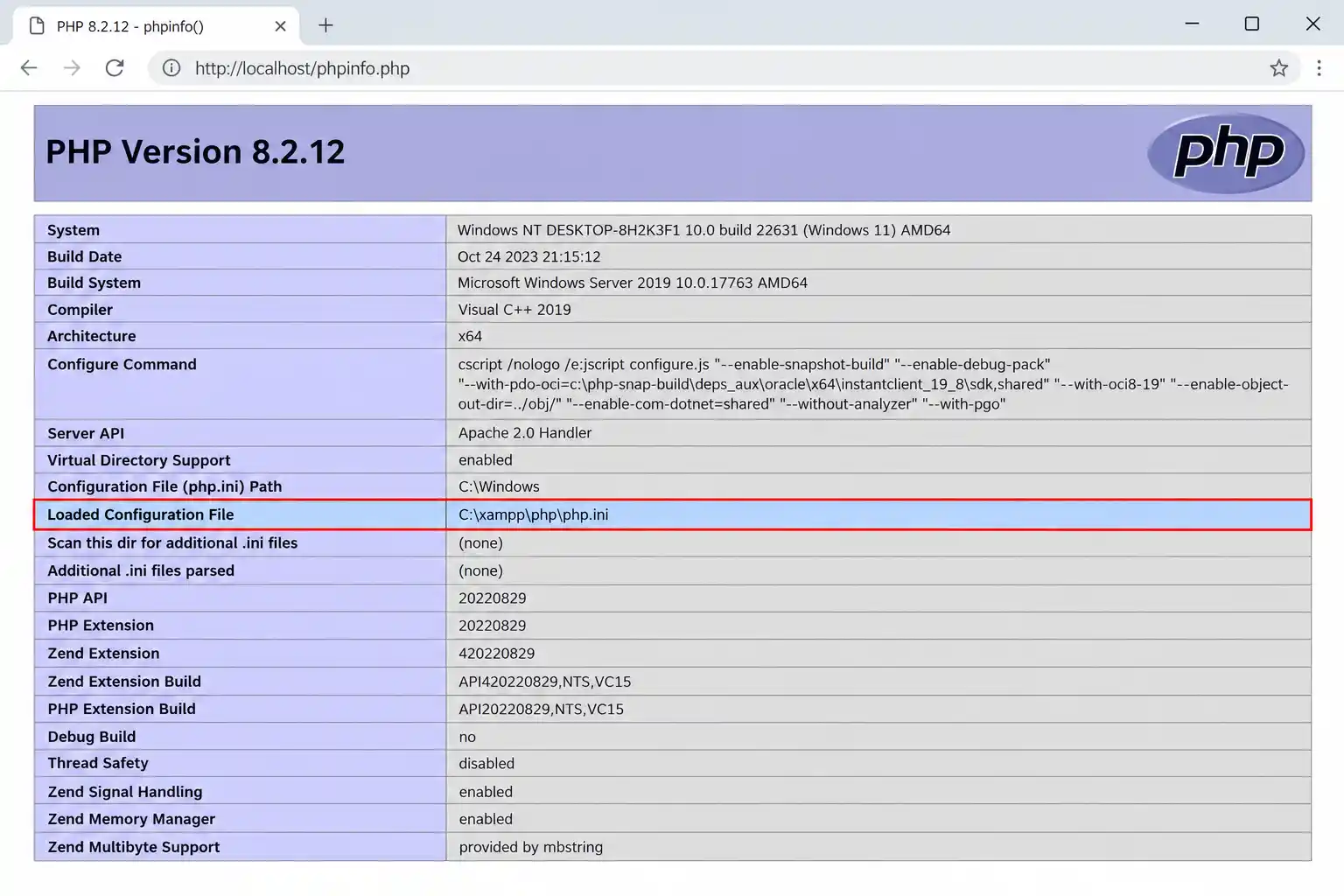Click the 'C:\xampp\php\php.ini' value
This screenshot has height=896, width=1344.
pyautogui.click(x=533, y=514)
